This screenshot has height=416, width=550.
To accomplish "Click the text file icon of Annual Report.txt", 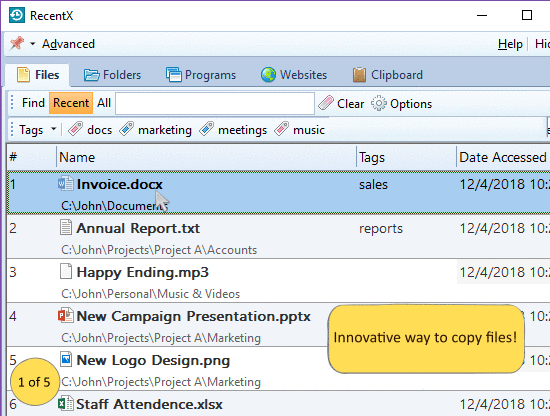I will pyautogui.click(x=66, y=227).
